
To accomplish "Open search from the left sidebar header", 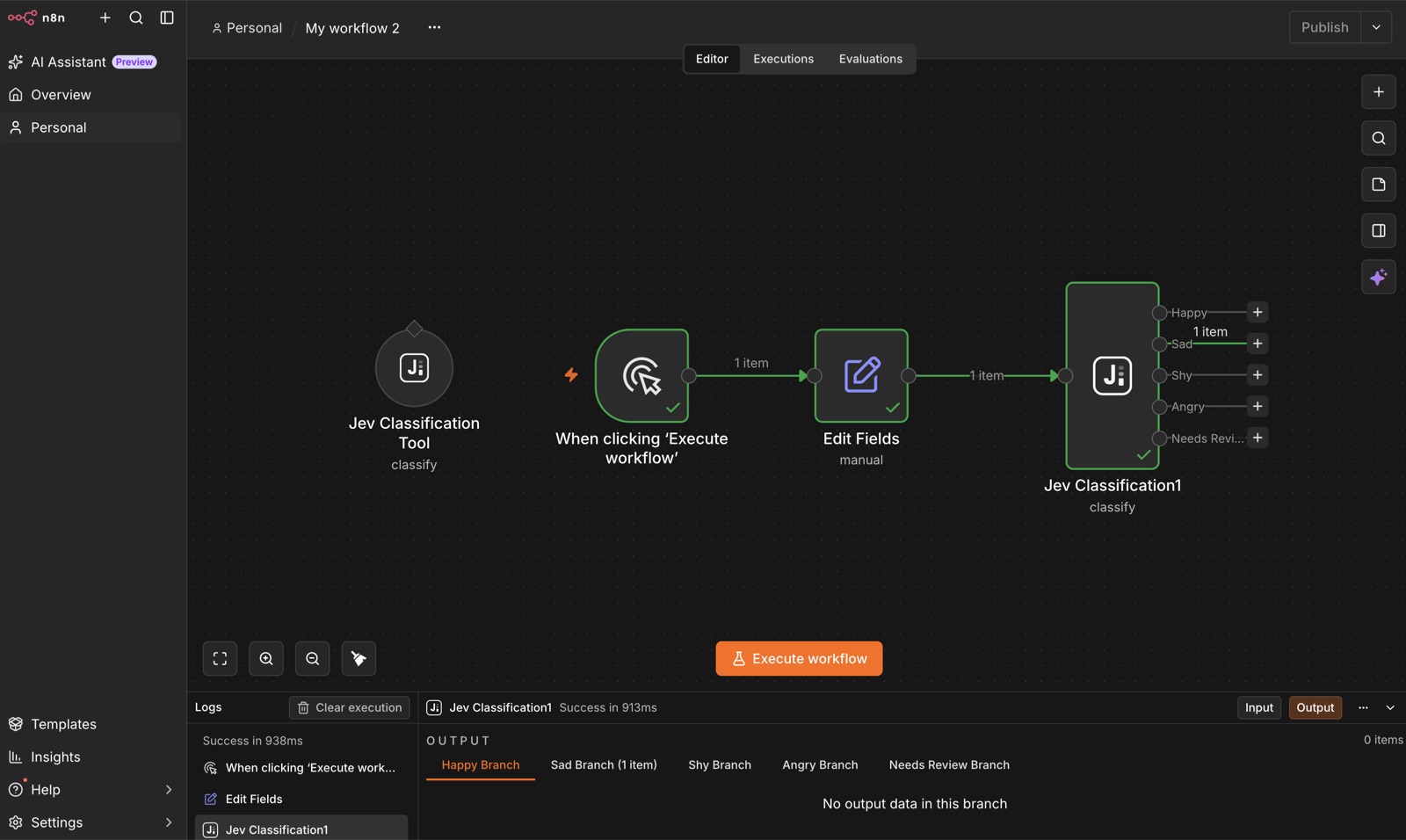I will [136, 18].
